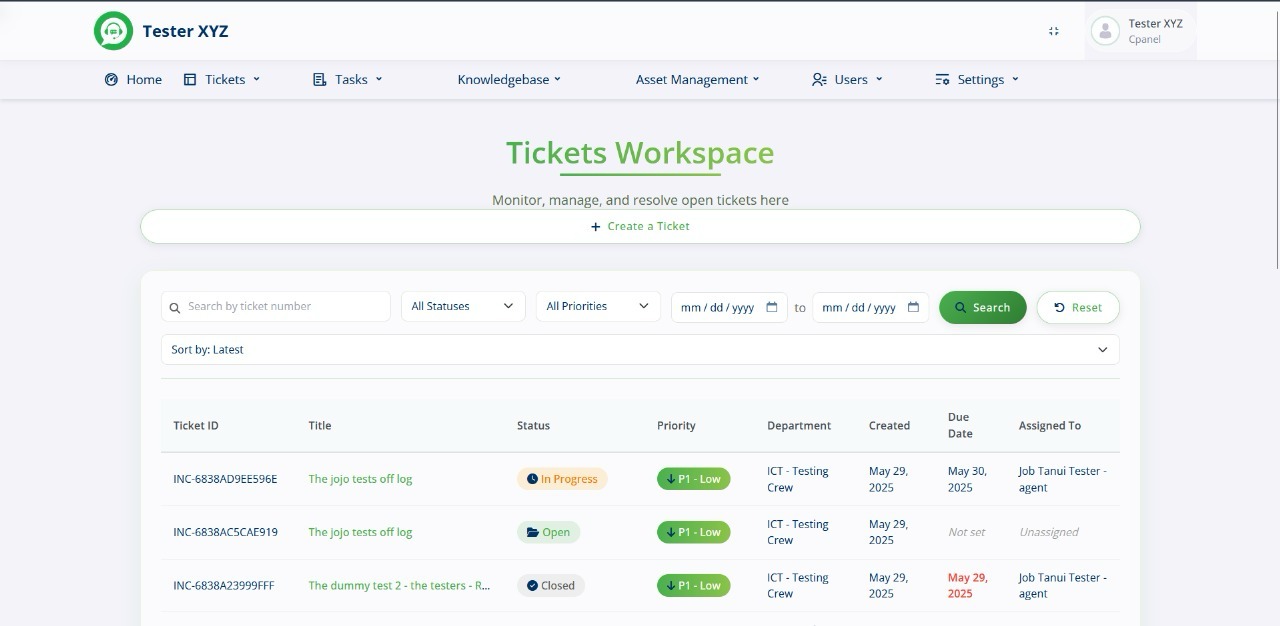Go to the Home page
Image resolution: width=1280 pixels, height=626 pixels.
click(133, 79)
